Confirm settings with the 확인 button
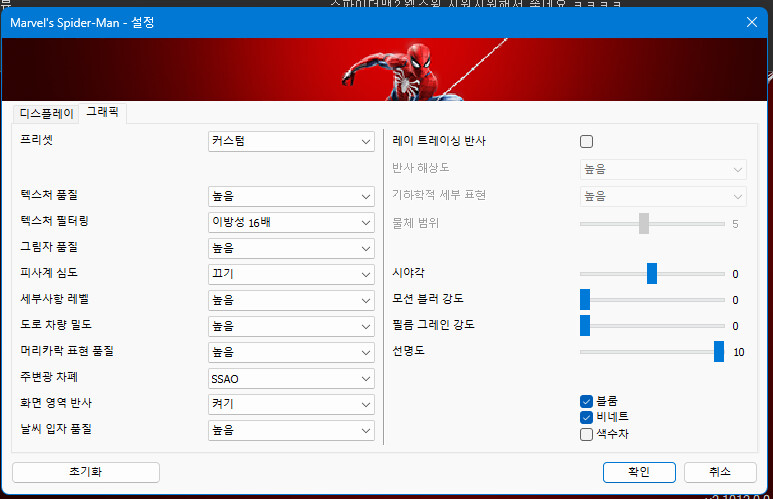 tap(639, 472)
